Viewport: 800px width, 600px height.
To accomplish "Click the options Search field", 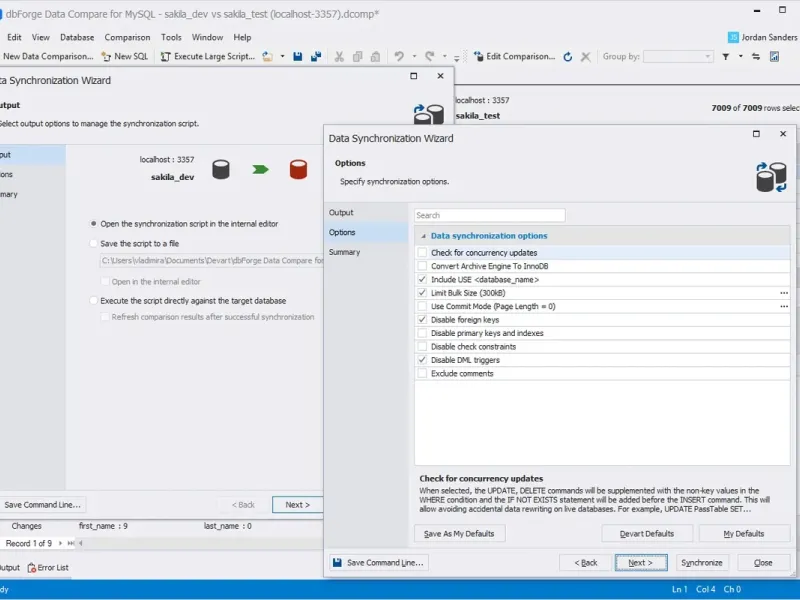I will pos(490,215).
